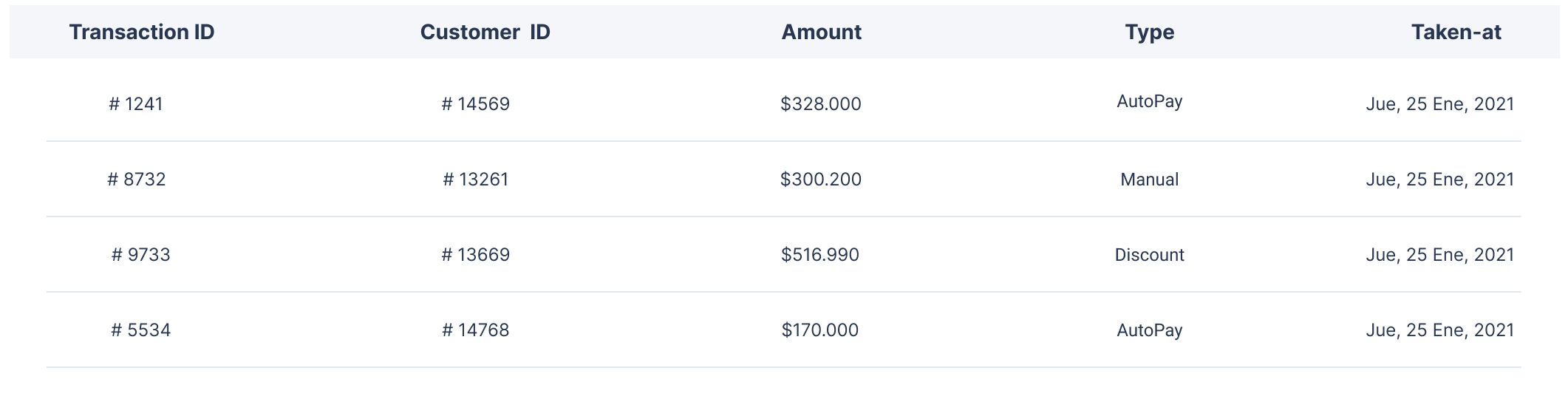Click the Taken-at column header

point(1456,32)
